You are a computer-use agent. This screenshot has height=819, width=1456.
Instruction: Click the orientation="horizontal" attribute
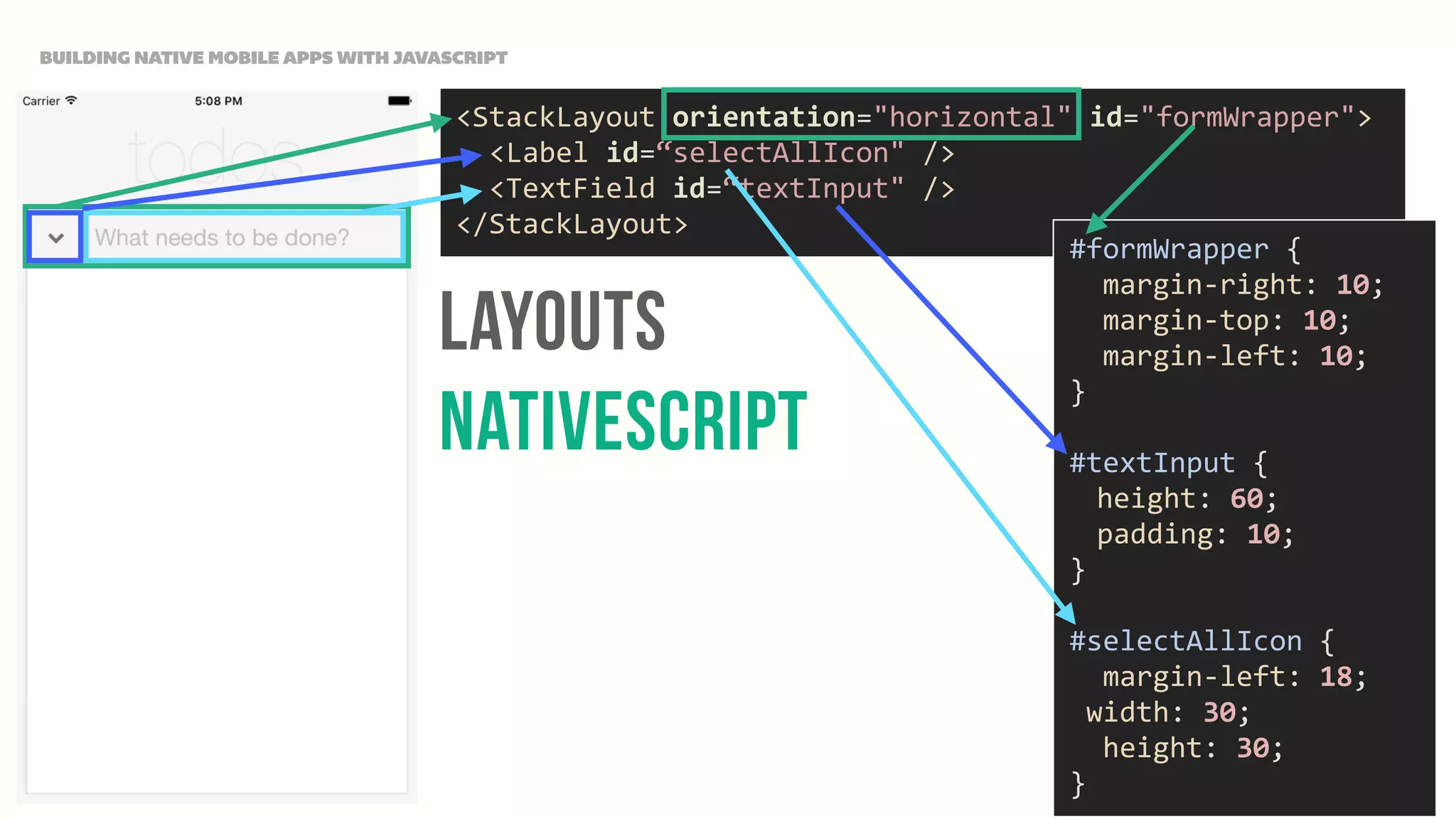(872, 117)
